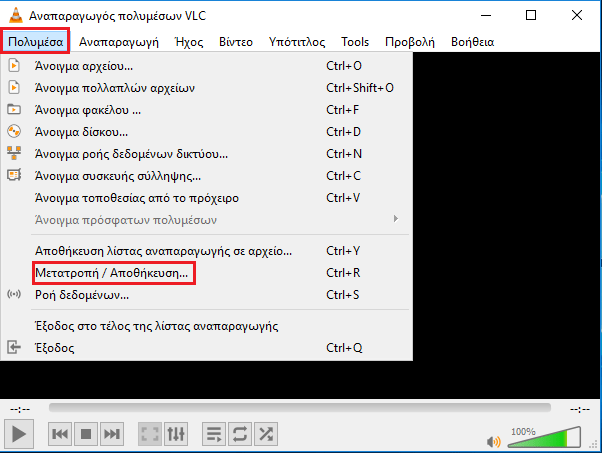This screenshot has height=453, width=602.
Task: Maximize the VLC window
Action: (531, 15)
